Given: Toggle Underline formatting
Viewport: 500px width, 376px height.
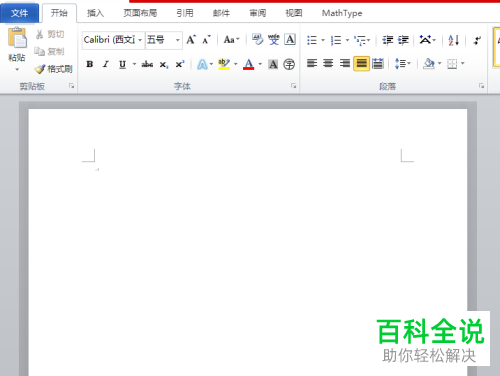Looking at the screenshot, I should pos(122,64).
